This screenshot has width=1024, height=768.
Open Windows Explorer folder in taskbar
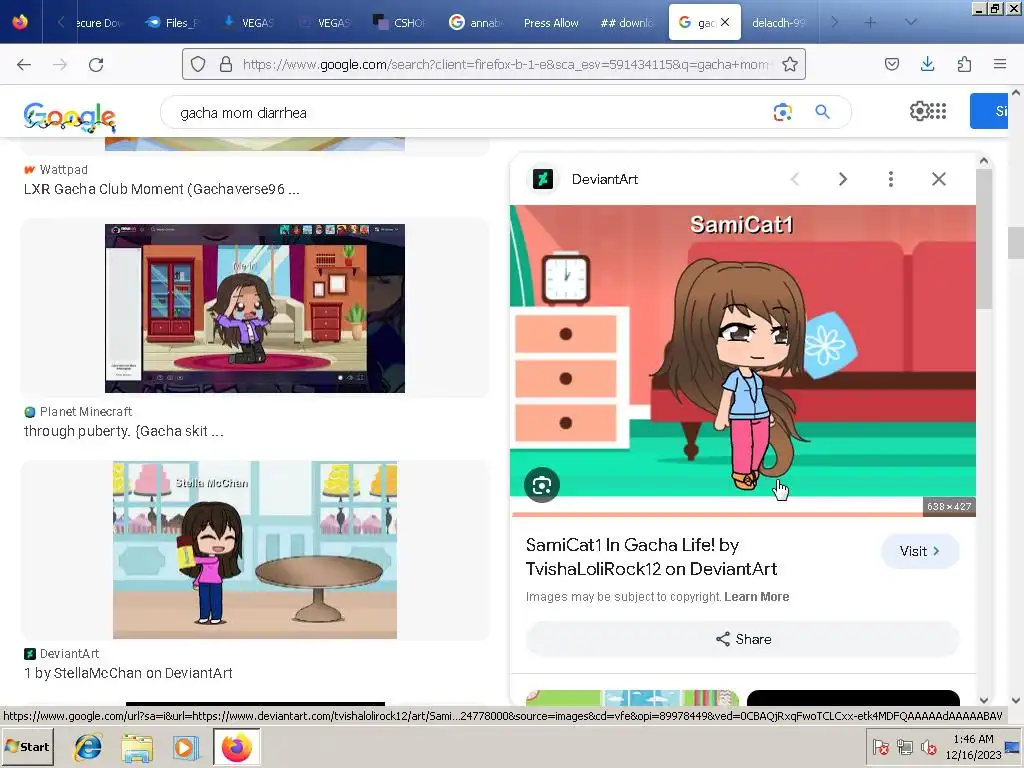[x=137, y=747]
